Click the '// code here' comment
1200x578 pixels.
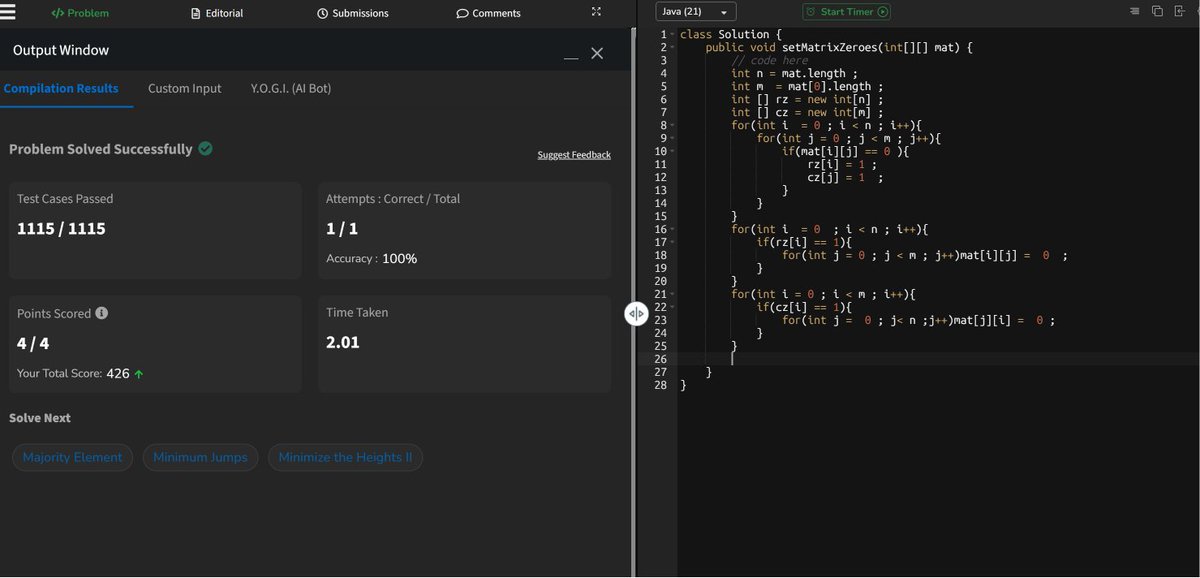pos(769,61)
